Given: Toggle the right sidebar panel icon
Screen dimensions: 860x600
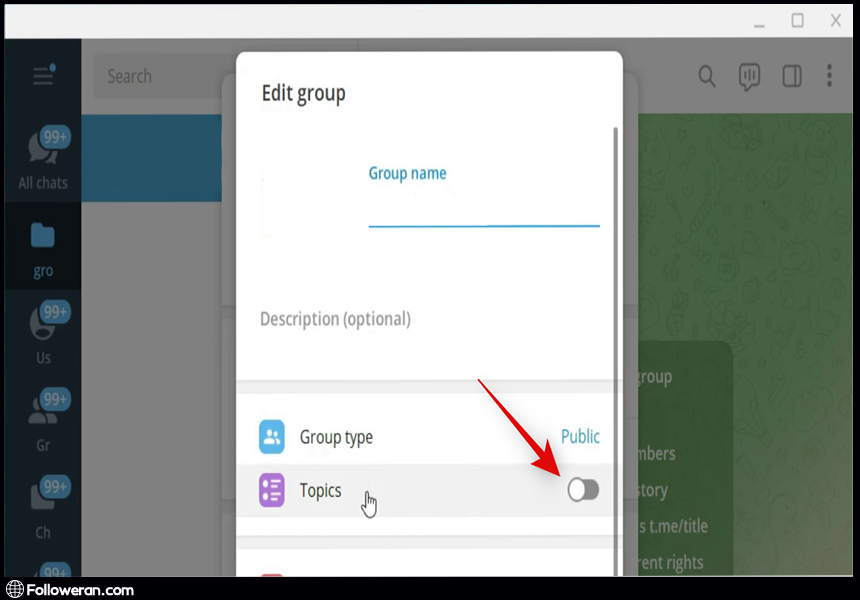Looking at the screenshot, I should (x=792, y=77).
